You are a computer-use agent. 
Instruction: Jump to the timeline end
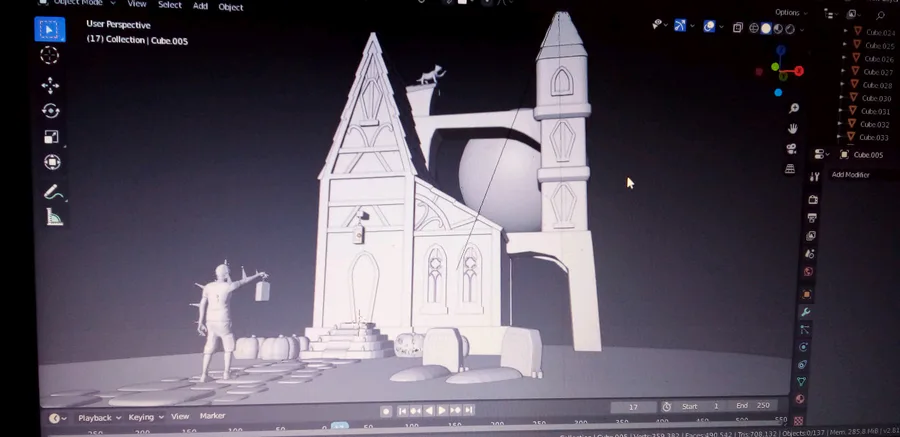(468, 409)
